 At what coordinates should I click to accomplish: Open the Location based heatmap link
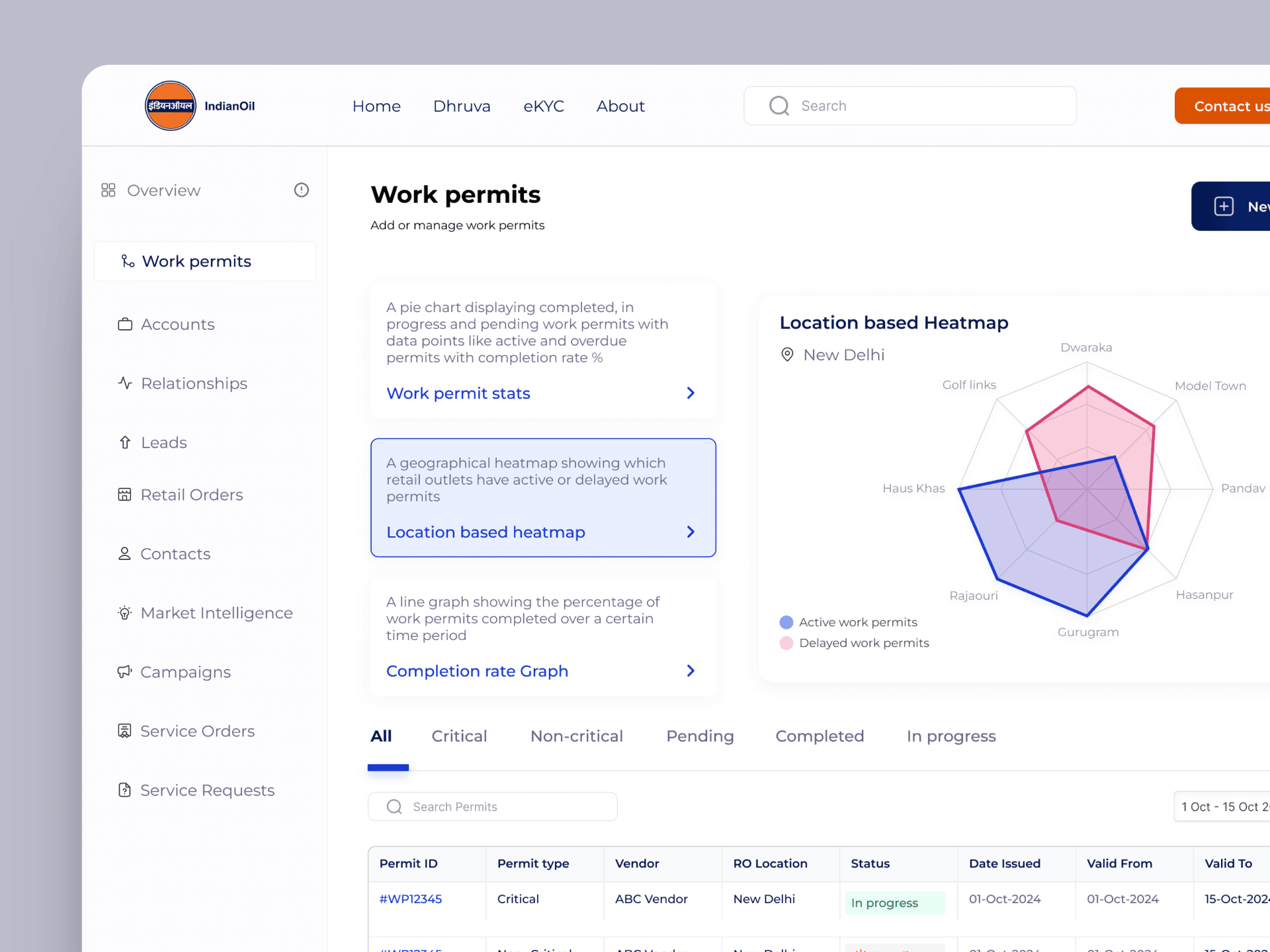(486, 532)
